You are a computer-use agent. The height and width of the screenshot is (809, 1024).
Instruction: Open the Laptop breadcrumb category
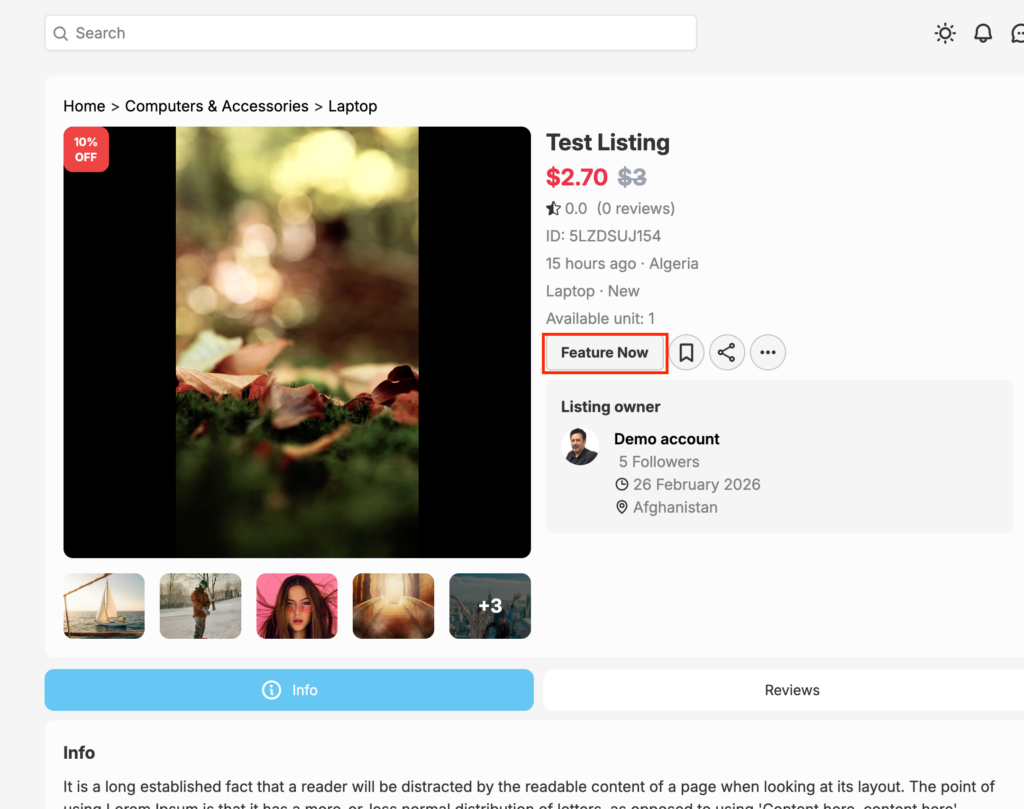353,106
